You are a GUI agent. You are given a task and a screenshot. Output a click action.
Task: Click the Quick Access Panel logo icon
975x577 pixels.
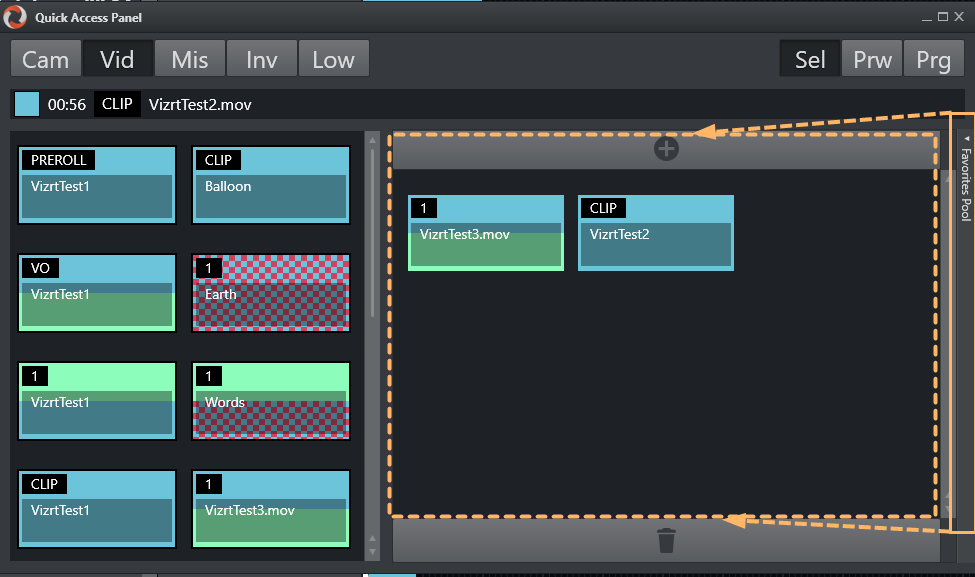(x=17, y=17)
